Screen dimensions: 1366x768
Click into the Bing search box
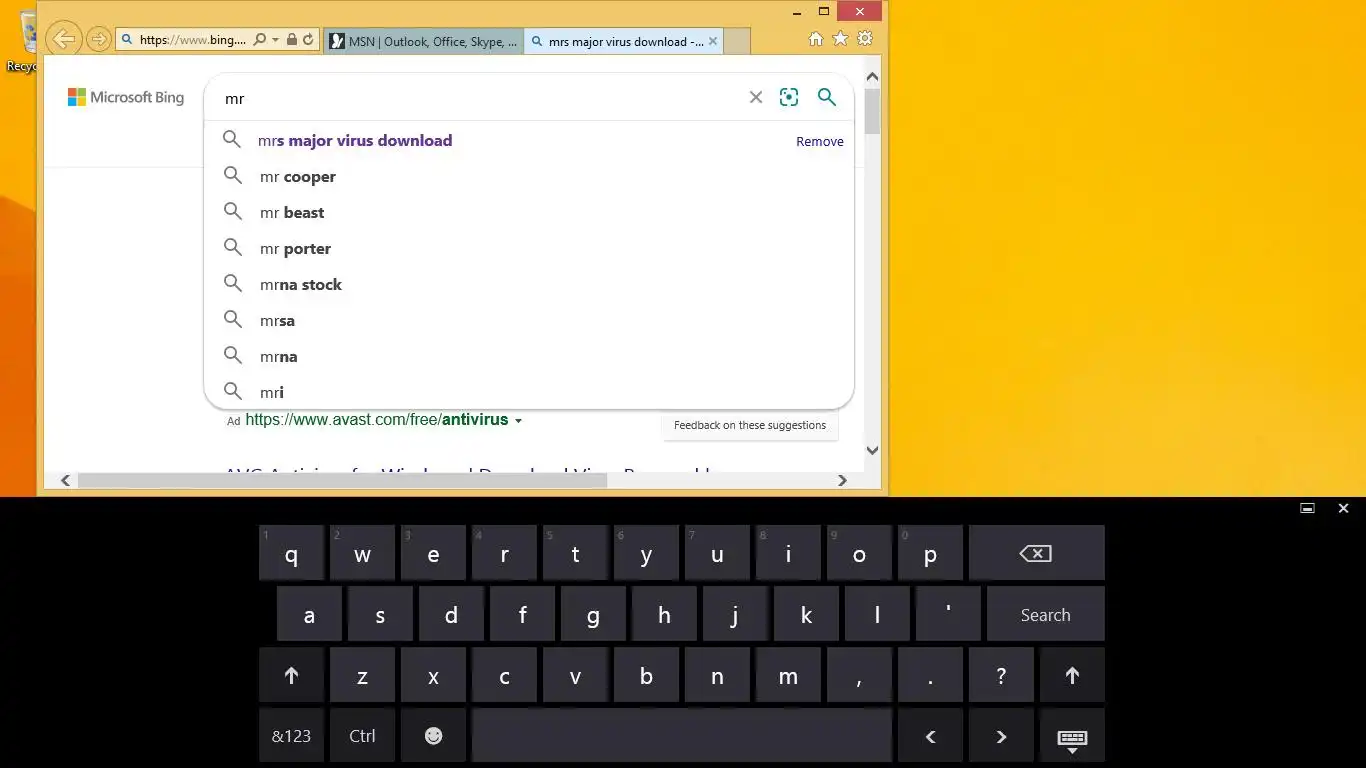pos(480,98)
